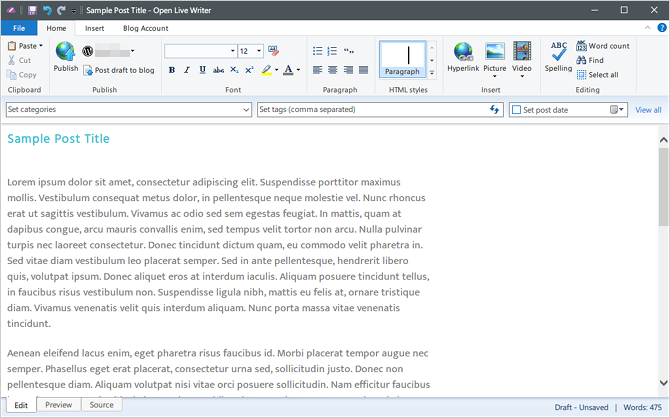The image size is (670, 418).
Task: Click the refresh tags icon
Action: [x=494, y=109]
